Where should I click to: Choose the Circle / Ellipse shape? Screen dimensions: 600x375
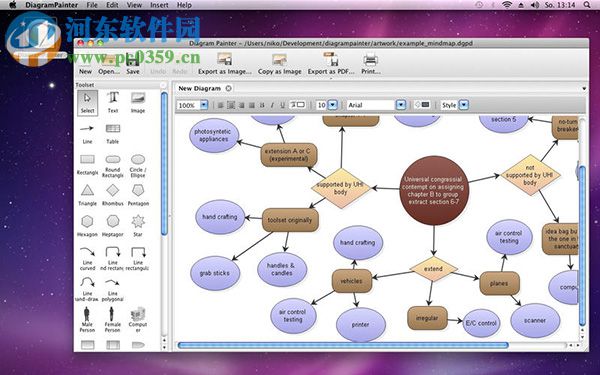click(138, 165)
